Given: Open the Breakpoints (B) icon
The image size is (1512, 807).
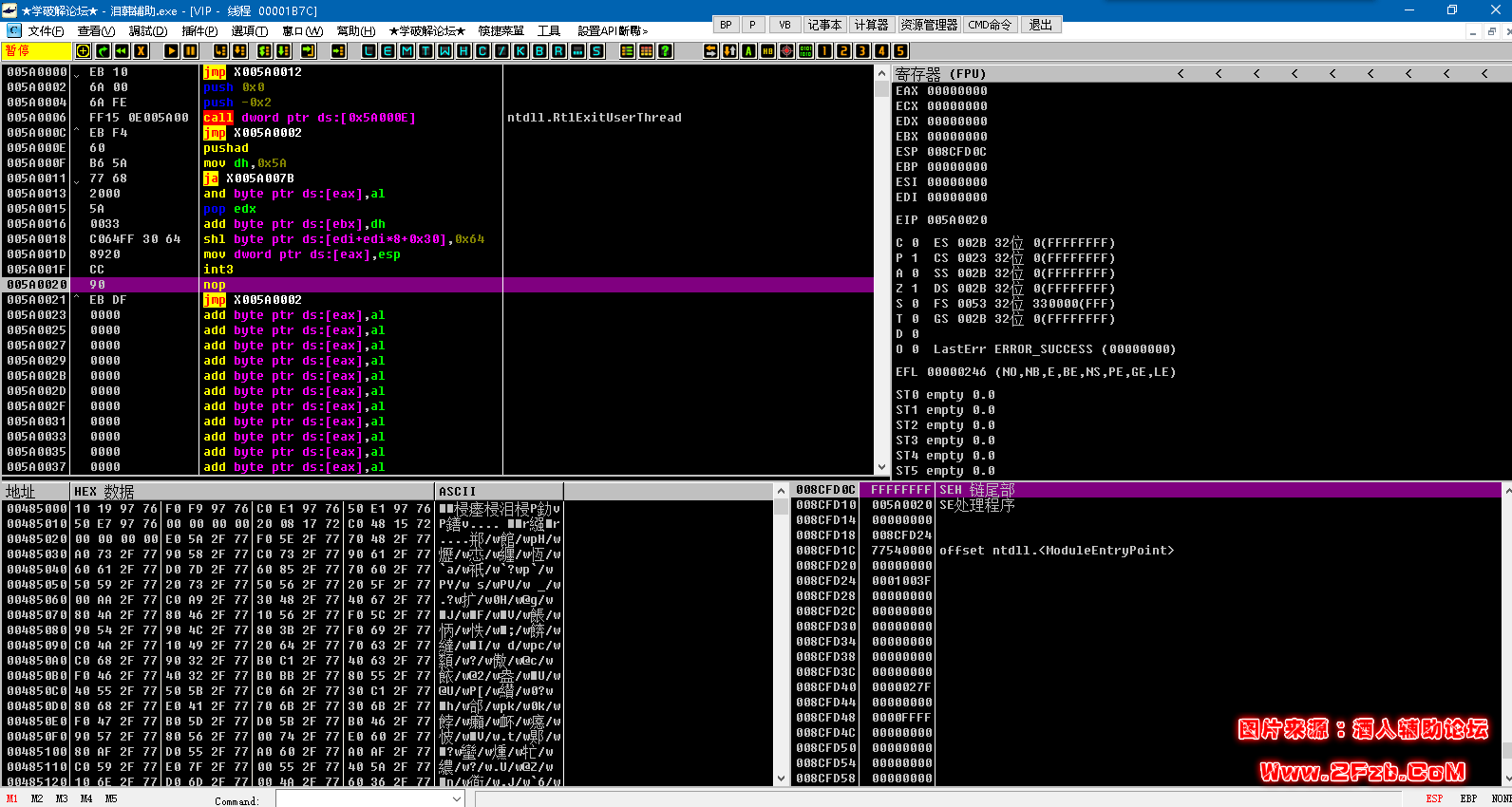Looking at the screenshot, I should pos(539,51).
